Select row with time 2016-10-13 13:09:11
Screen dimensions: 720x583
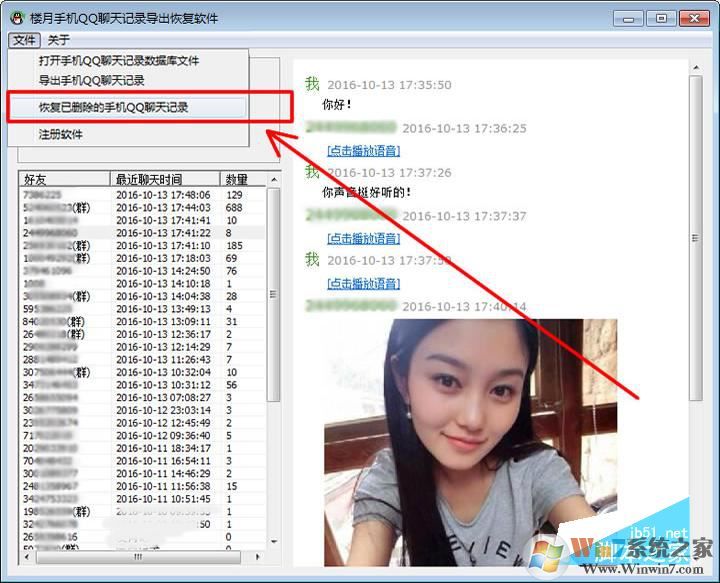[142, 321]
